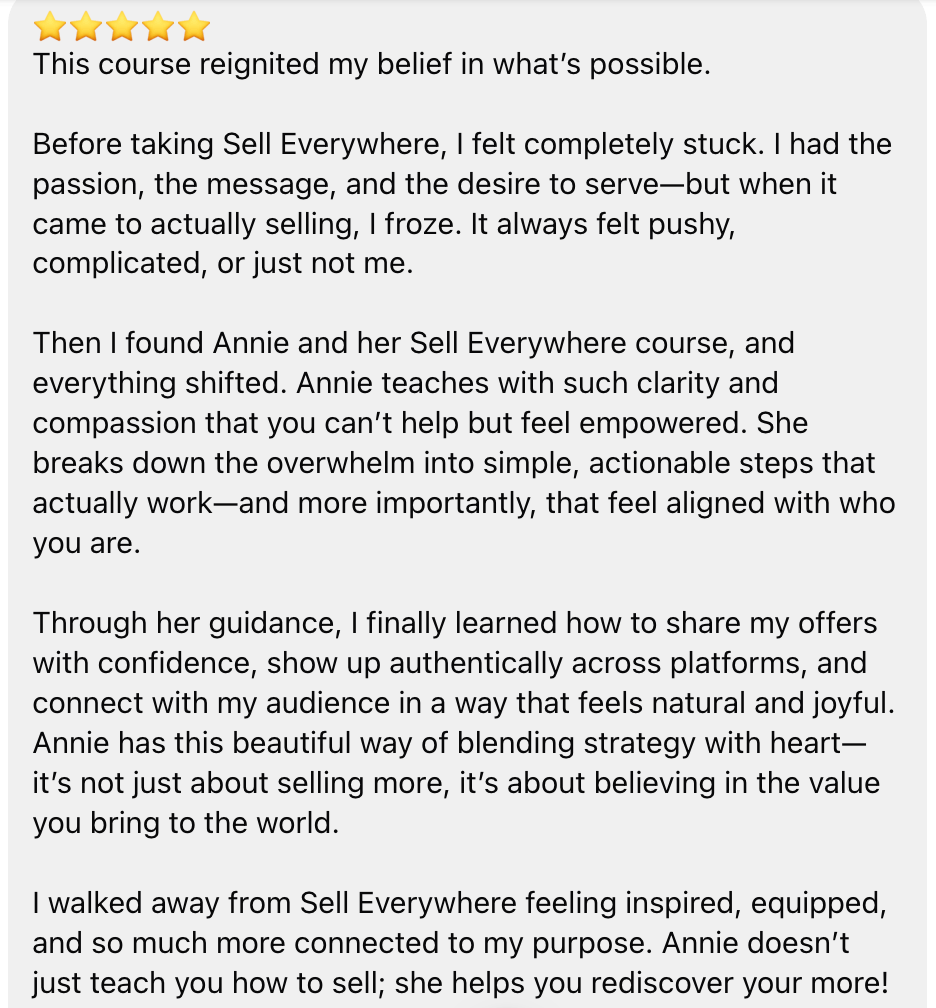Click the final line "just teach you how to sell"
Screen dimensions: 936x1008
pyautogui.click(x=459, y=984)
